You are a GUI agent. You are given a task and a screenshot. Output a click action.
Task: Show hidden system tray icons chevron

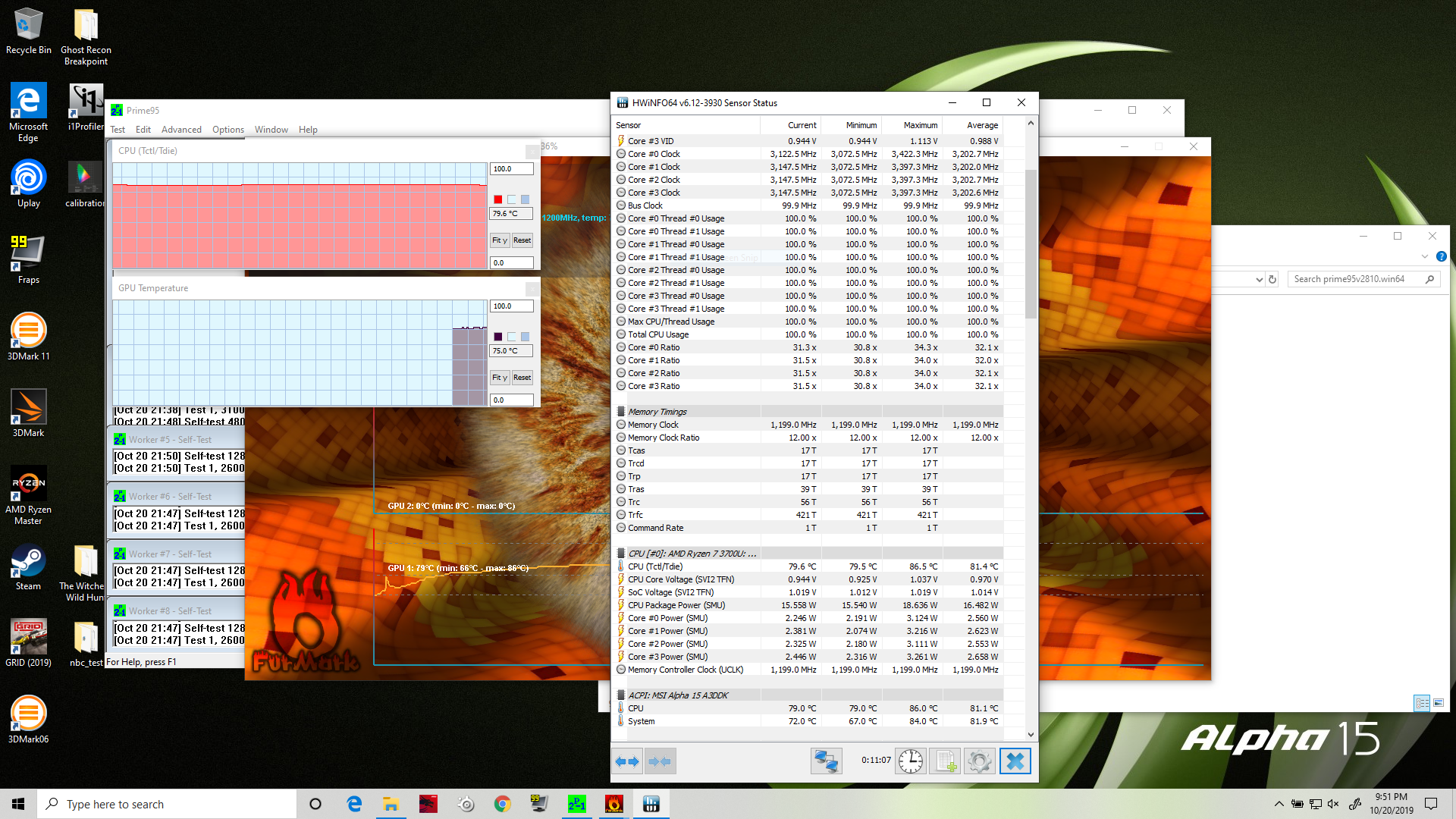pyautogui.click(x=1279, y=804)
